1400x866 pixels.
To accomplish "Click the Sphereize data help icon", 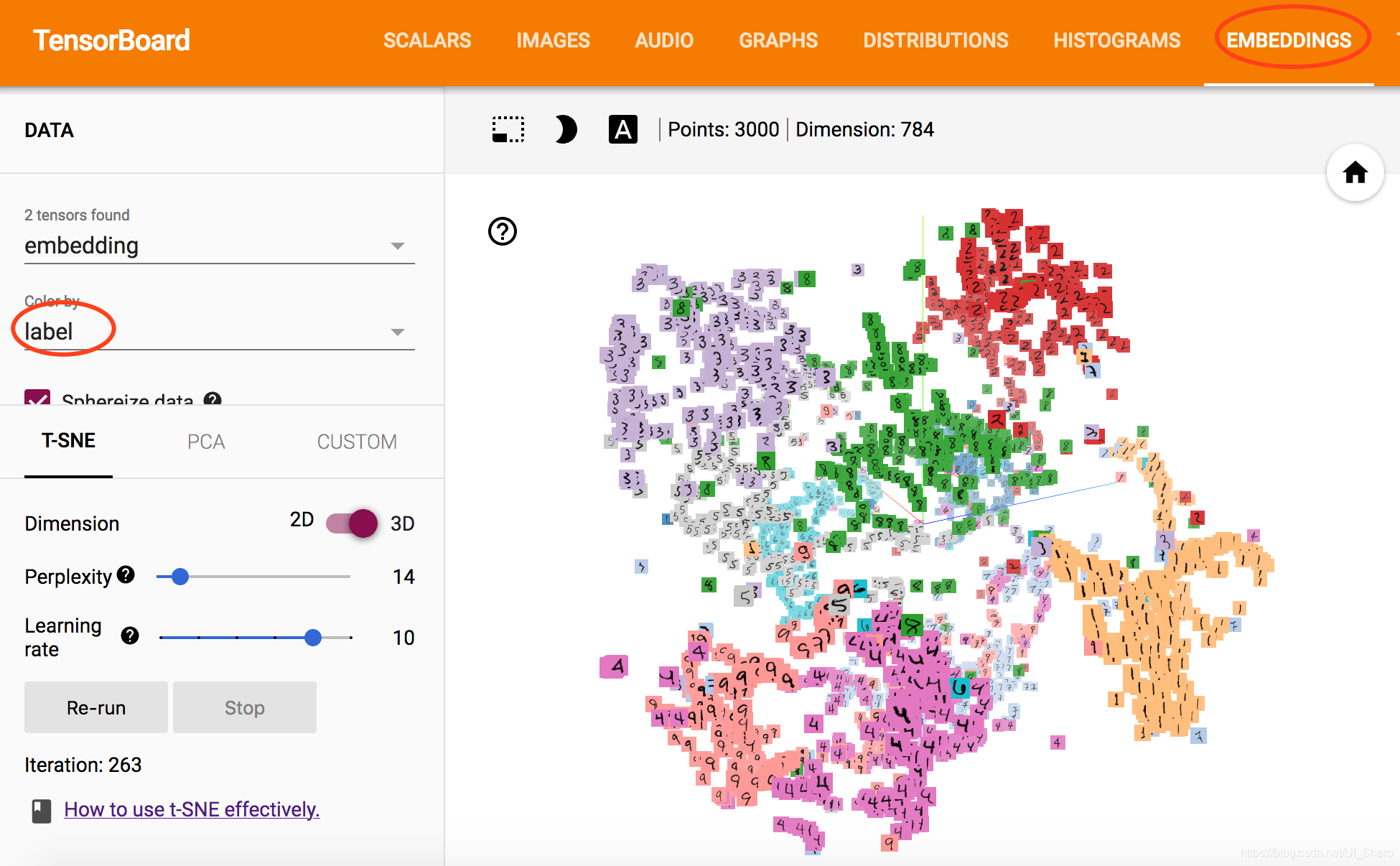I will (213, 399).
